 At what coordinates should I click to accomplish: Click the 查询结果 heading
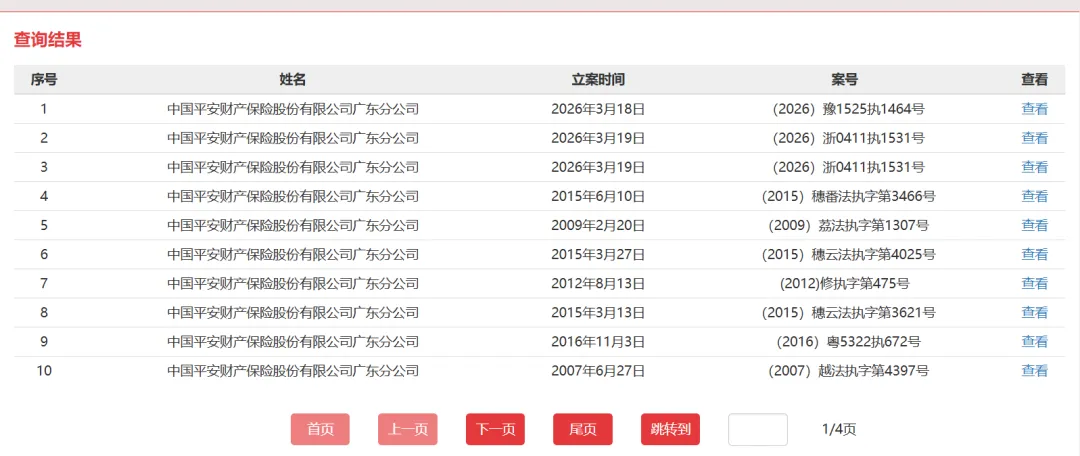coord(48,40)
